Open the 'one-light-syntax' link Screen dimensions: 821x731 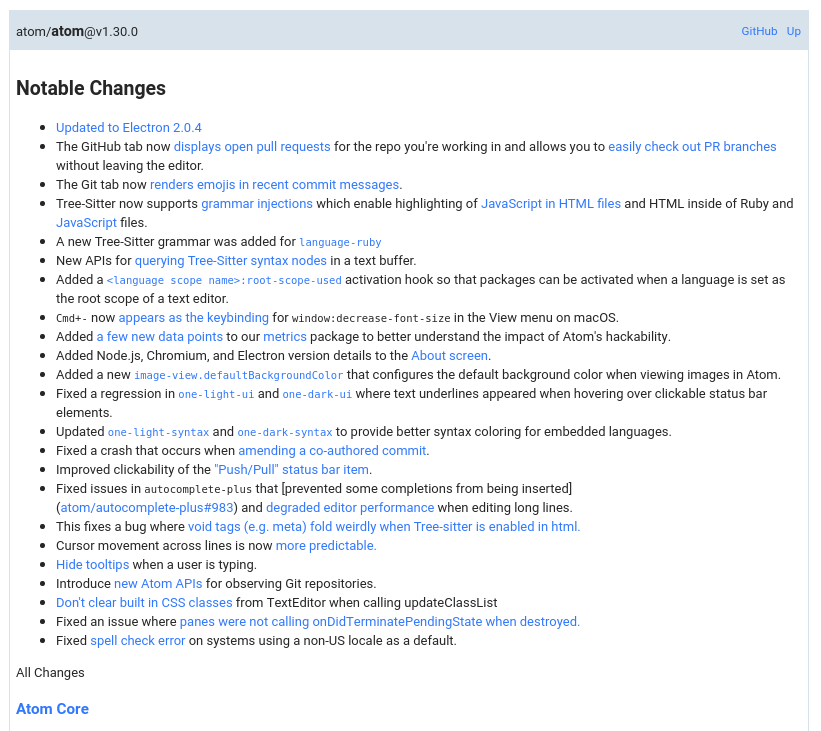(x=159, y=432)
